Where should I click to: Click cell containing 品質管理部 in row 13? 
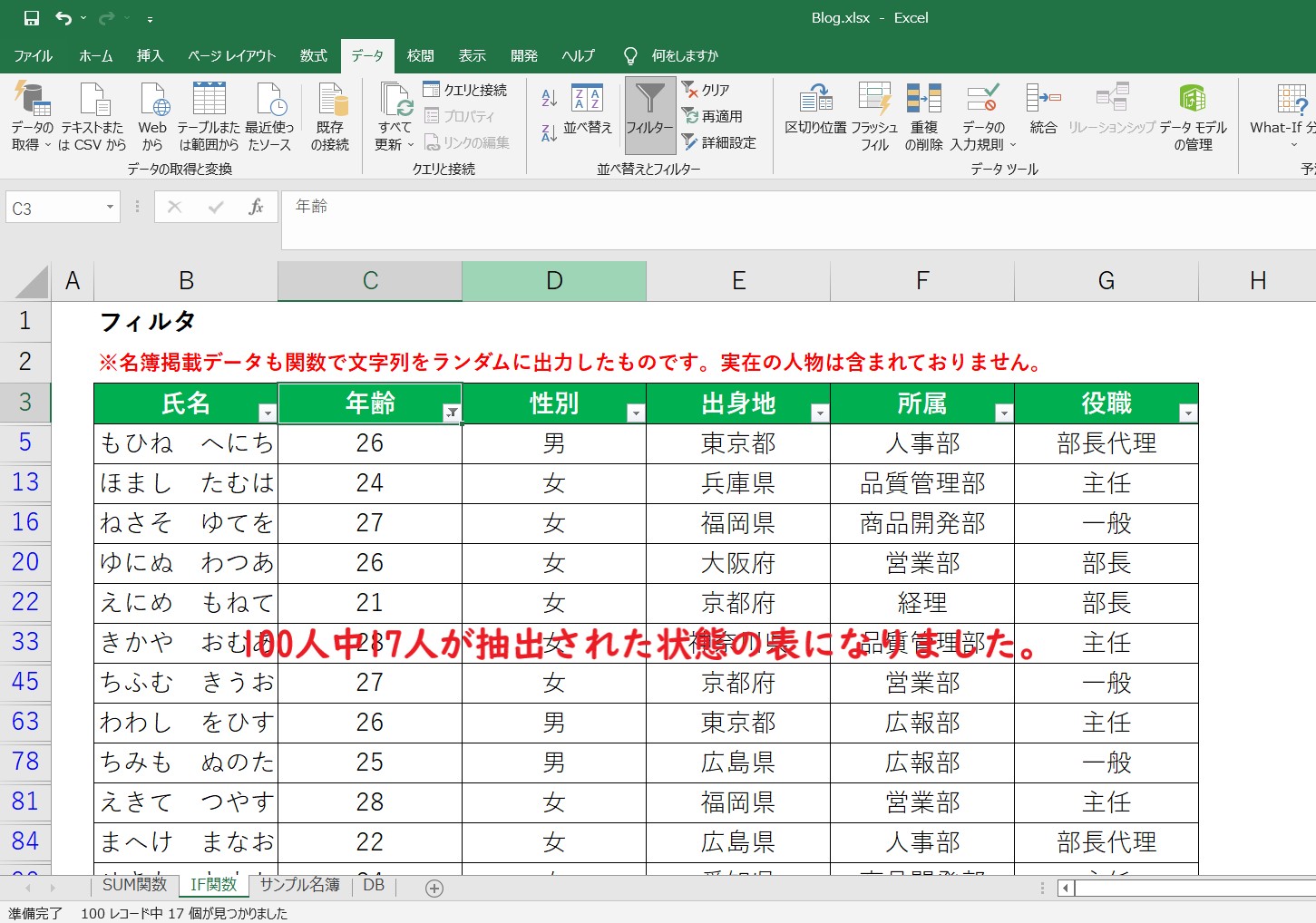click(x=922, y=483)
